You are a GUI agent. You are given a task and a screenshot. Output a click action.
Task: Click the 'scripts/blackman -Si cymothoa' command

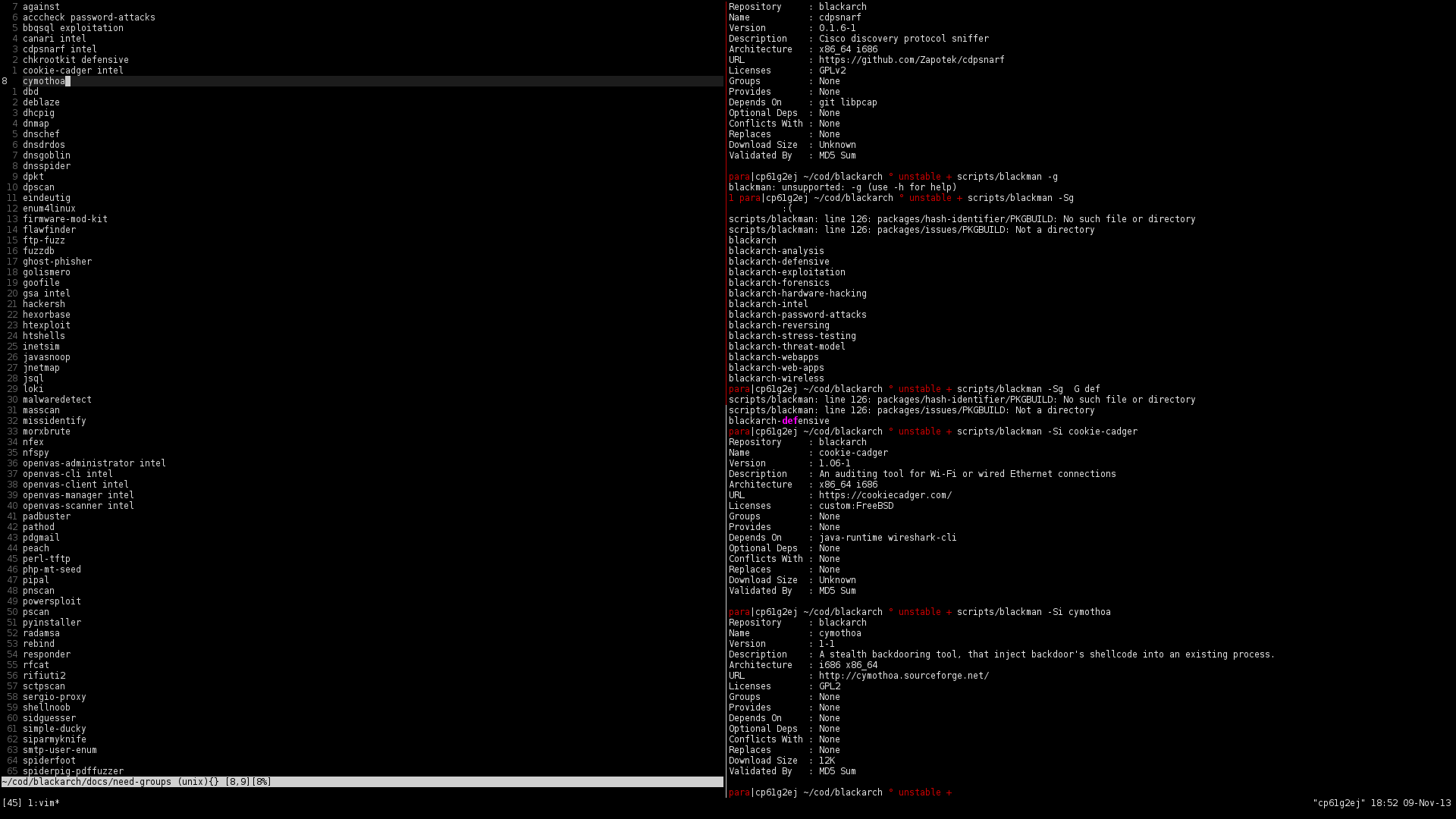(1034, 612)
